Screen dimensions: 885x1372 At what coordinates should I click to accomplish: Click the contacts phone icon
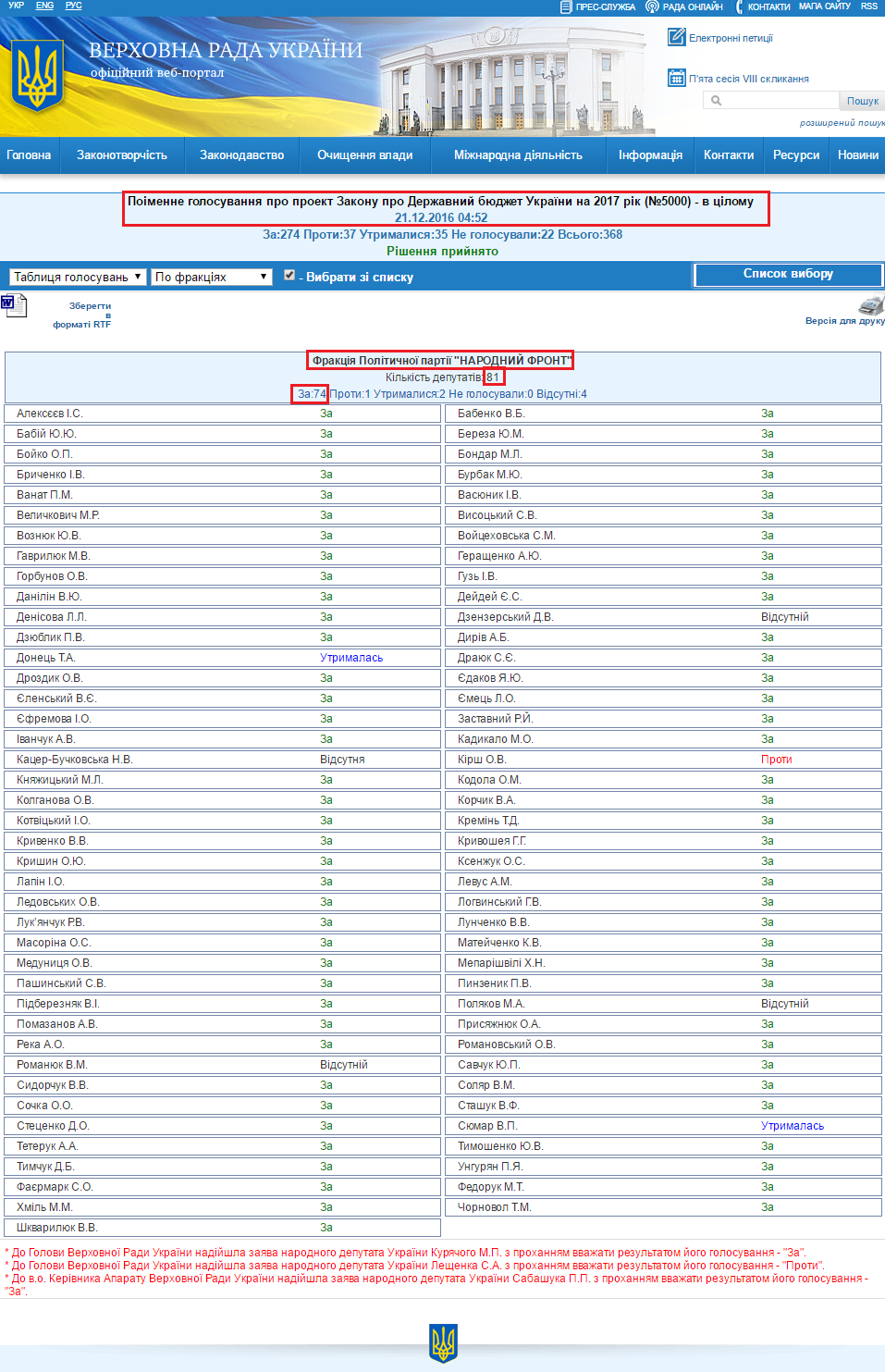740,6
